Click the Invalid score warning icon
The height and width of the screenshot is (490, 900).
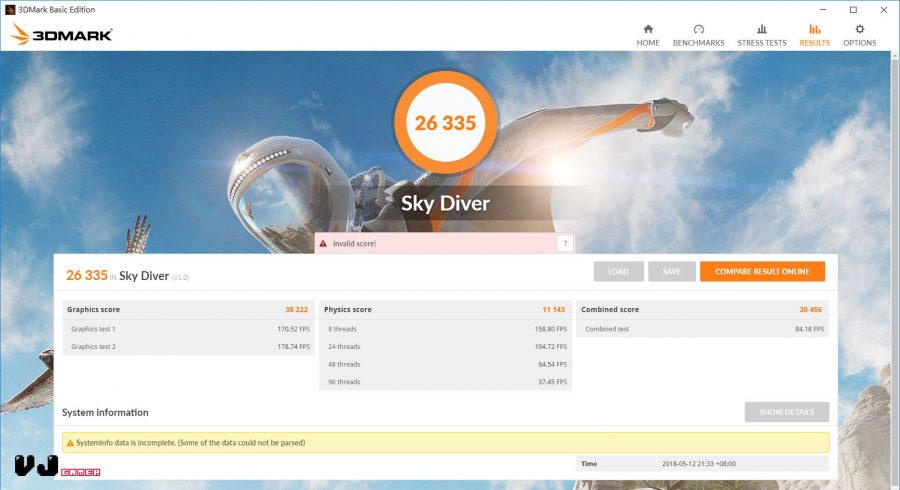pos(323,243)
